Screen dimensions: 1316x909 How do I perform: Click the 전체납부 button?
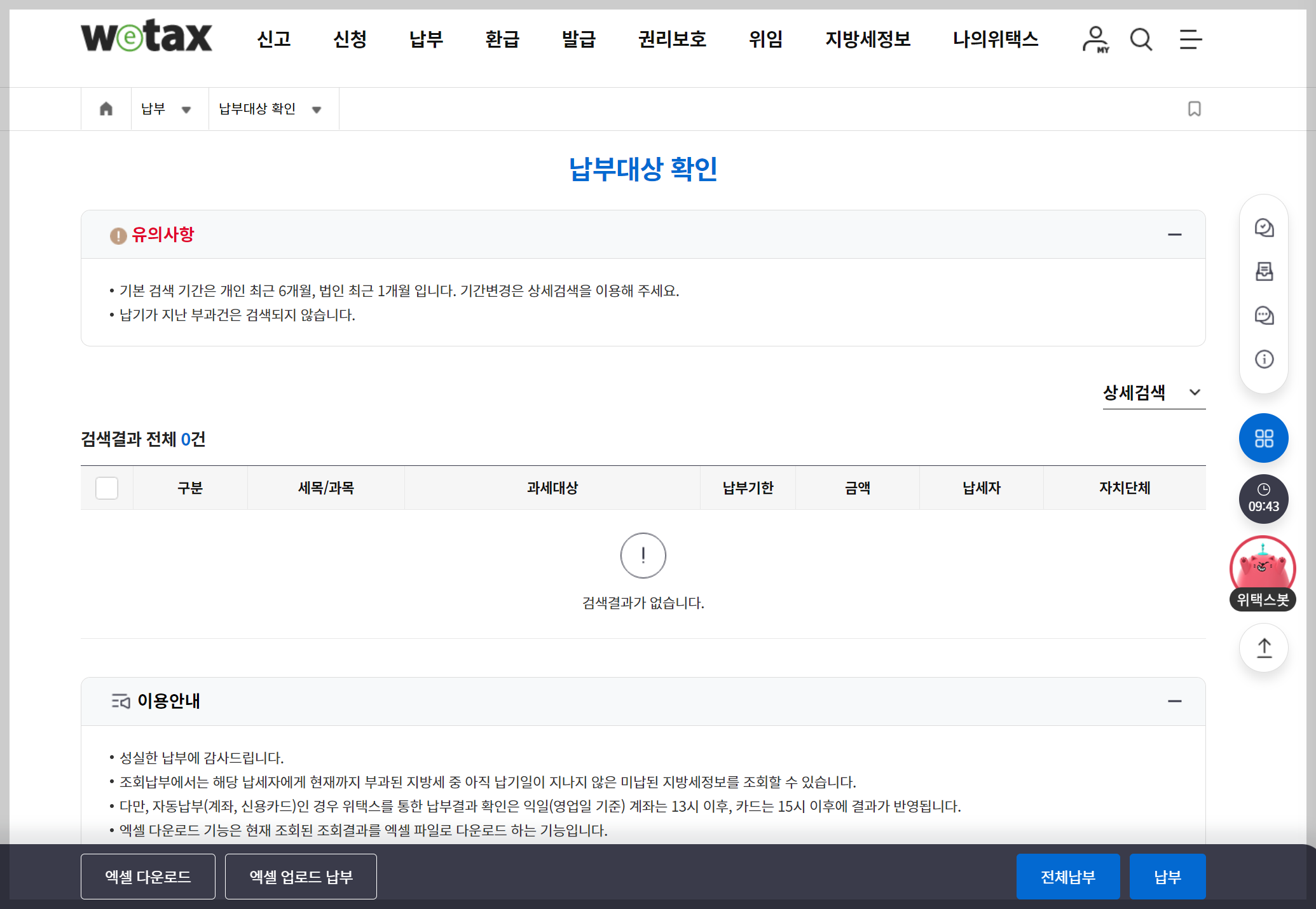(1067, 877)
